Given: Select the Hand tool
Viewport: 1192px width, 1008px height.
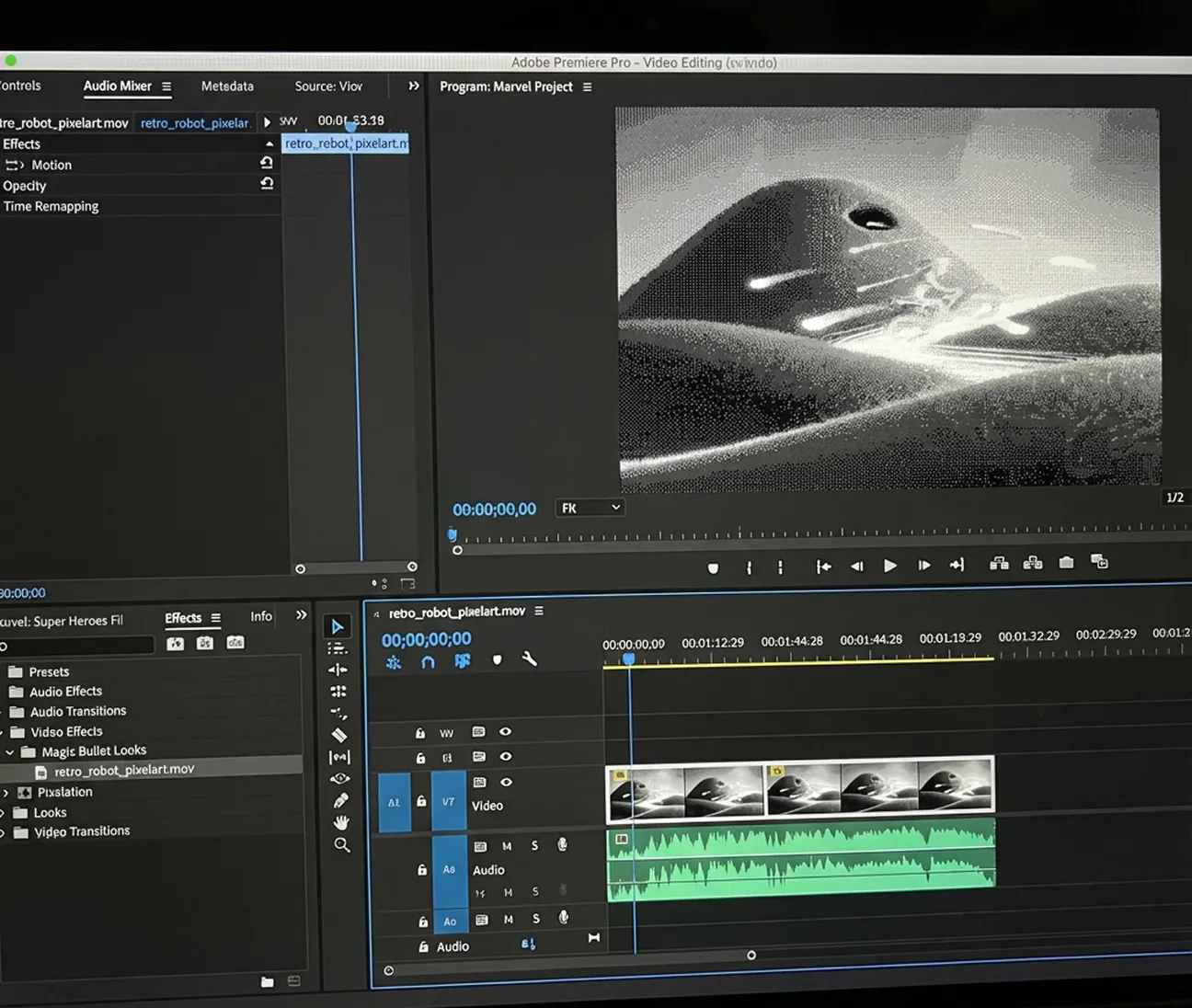Looking at the screenshot, I should point(341,822).
